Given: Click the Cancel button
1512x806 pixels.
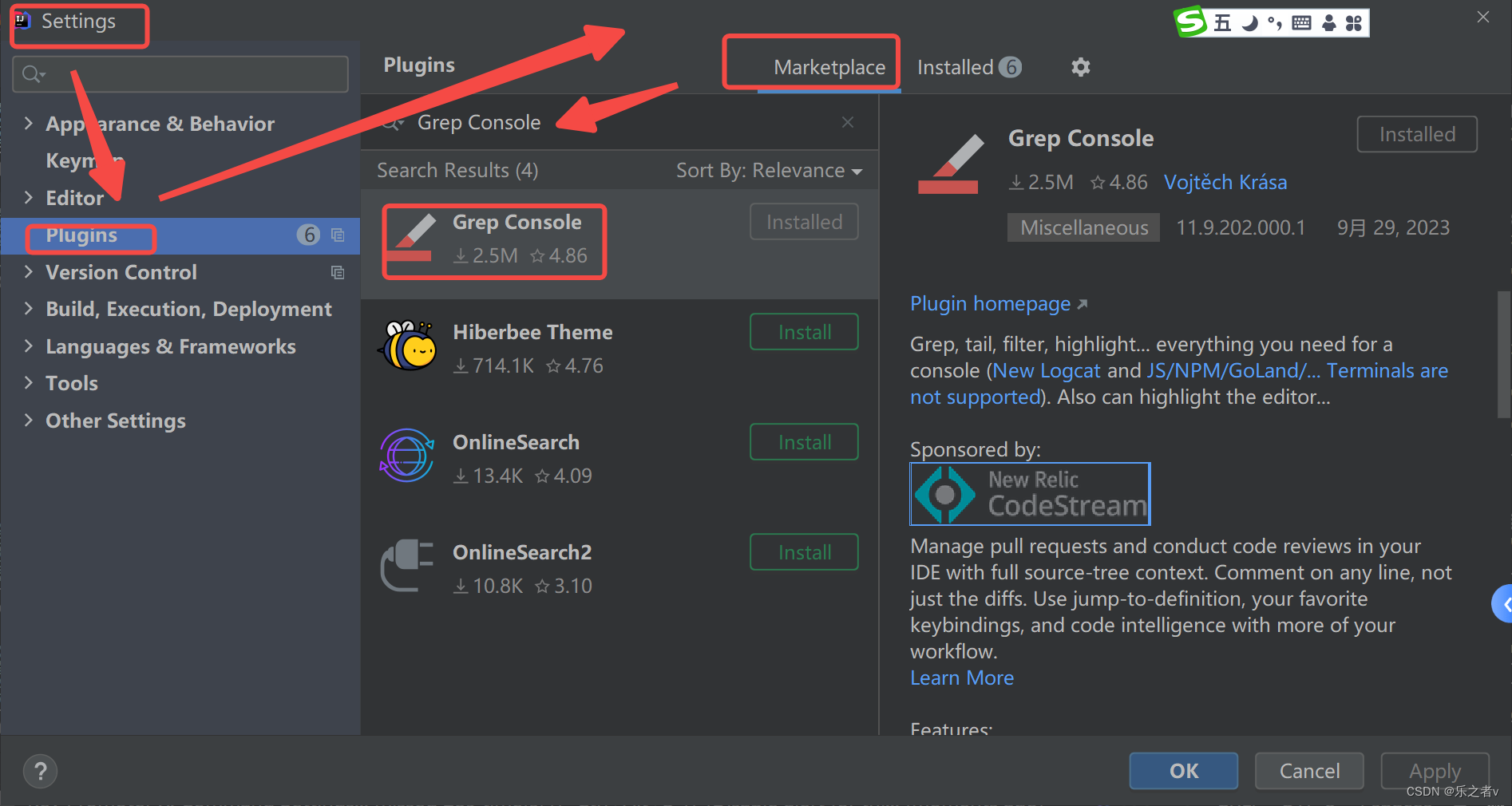Looking at the screenshot, I should pos(1309,771).
